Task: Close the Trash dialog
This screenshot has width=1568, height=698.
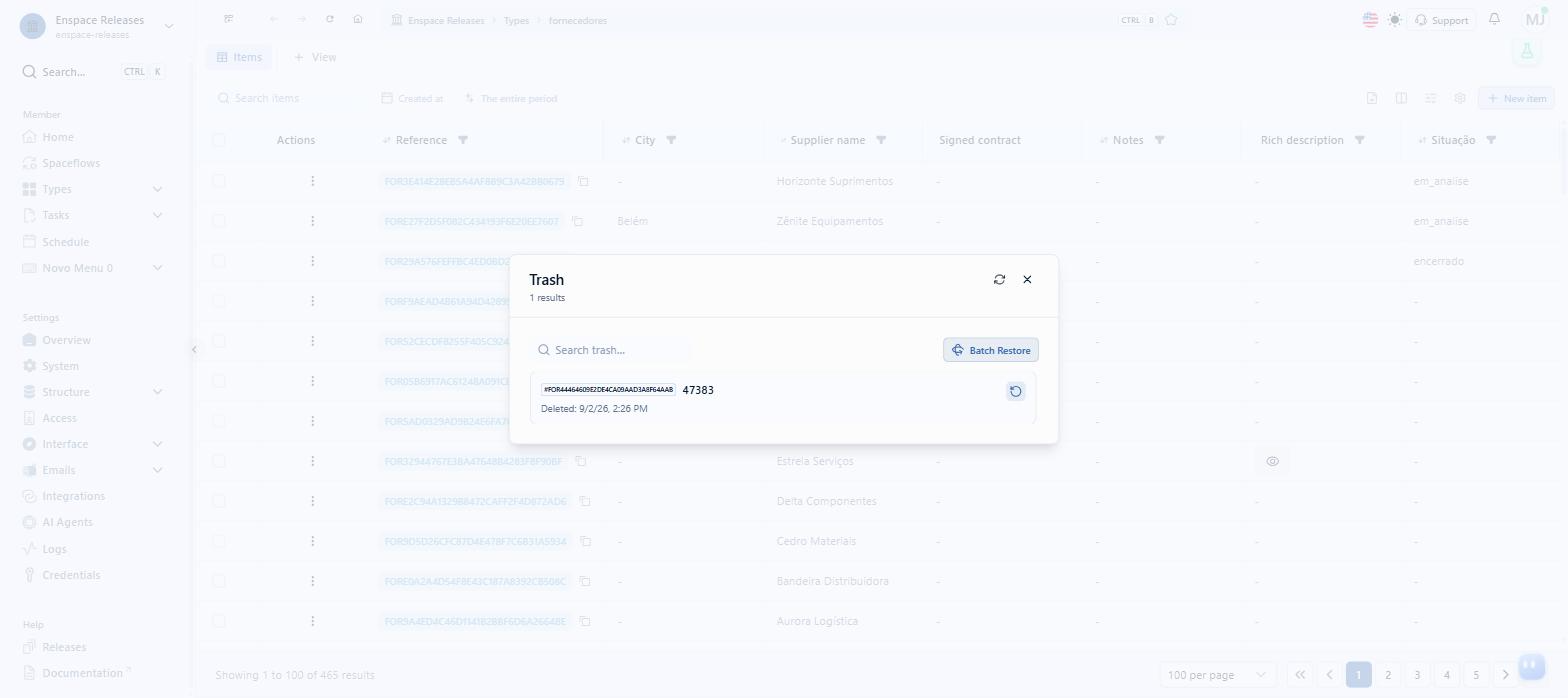Action: (1027, 280)
